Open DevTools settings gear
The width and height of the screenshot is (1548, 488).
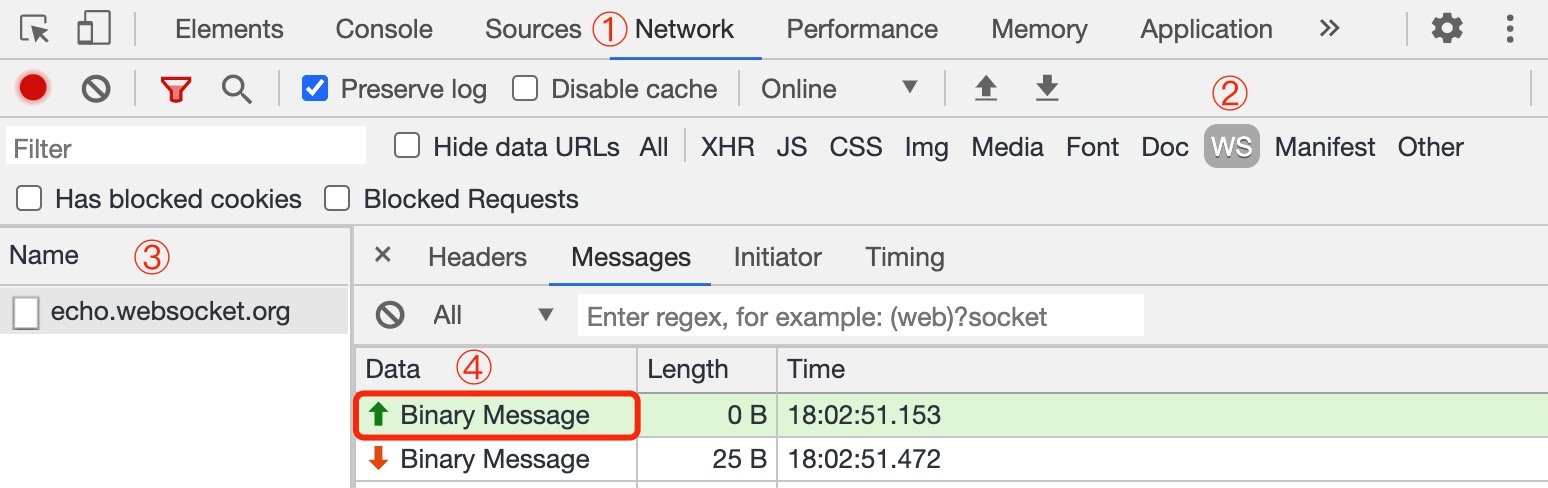(1446, 29)
